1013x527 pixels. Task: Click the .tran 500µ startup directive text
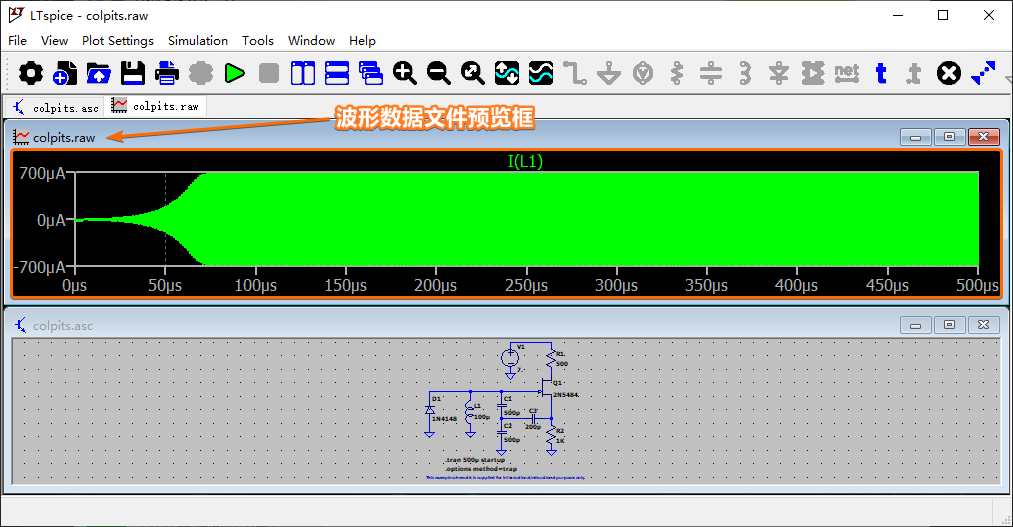coord(475,460)
